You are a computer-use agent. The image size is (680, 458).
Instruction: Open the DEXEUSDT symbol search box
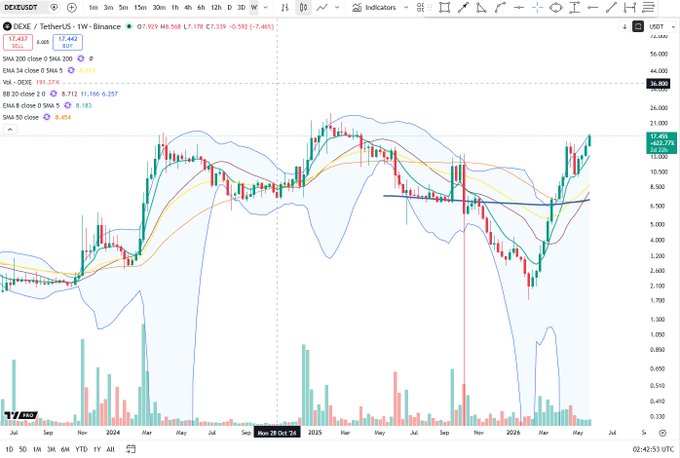pos(21,7)
